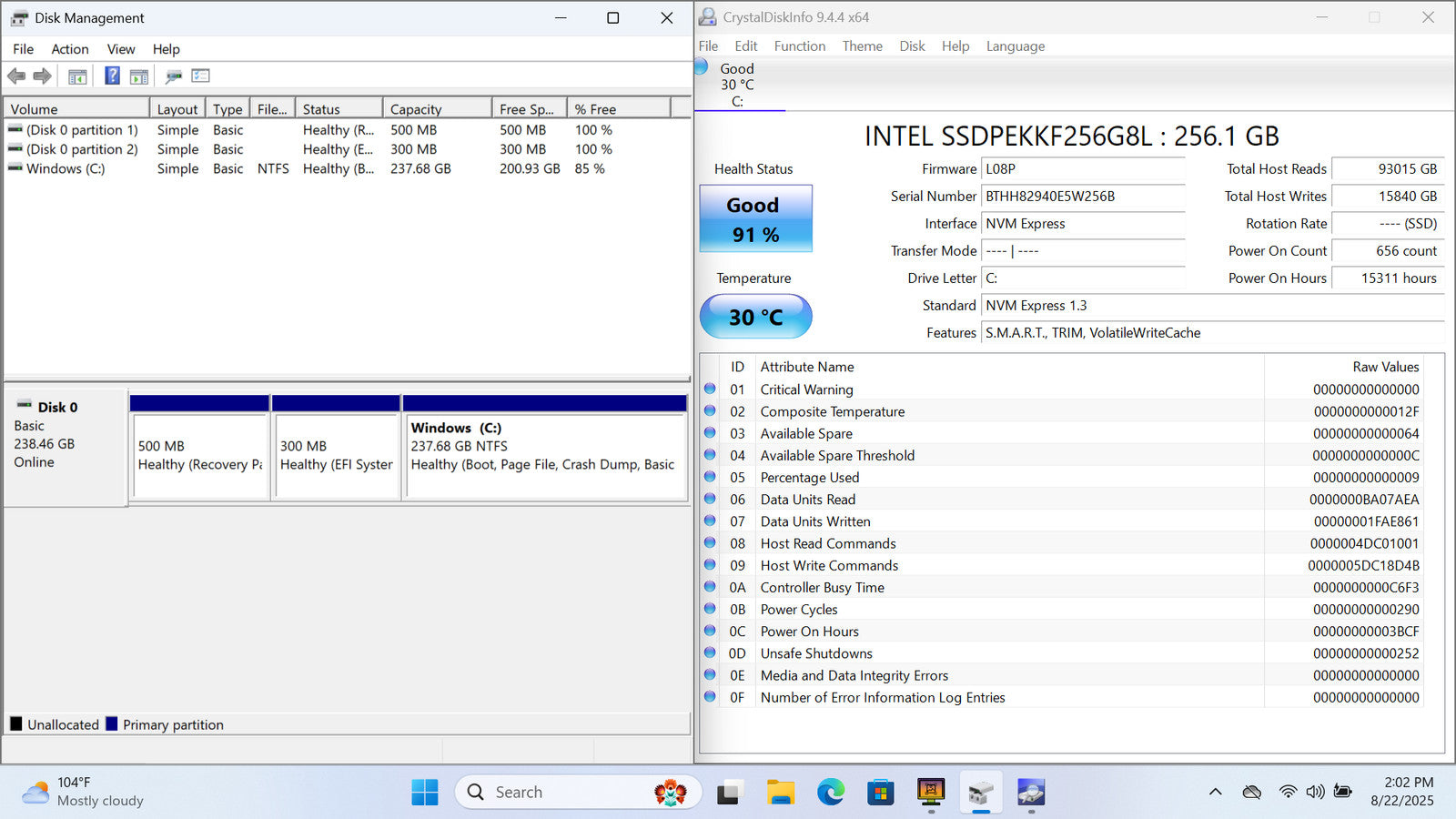Show hidden icons via system tray chevron

coord(1215,792)
